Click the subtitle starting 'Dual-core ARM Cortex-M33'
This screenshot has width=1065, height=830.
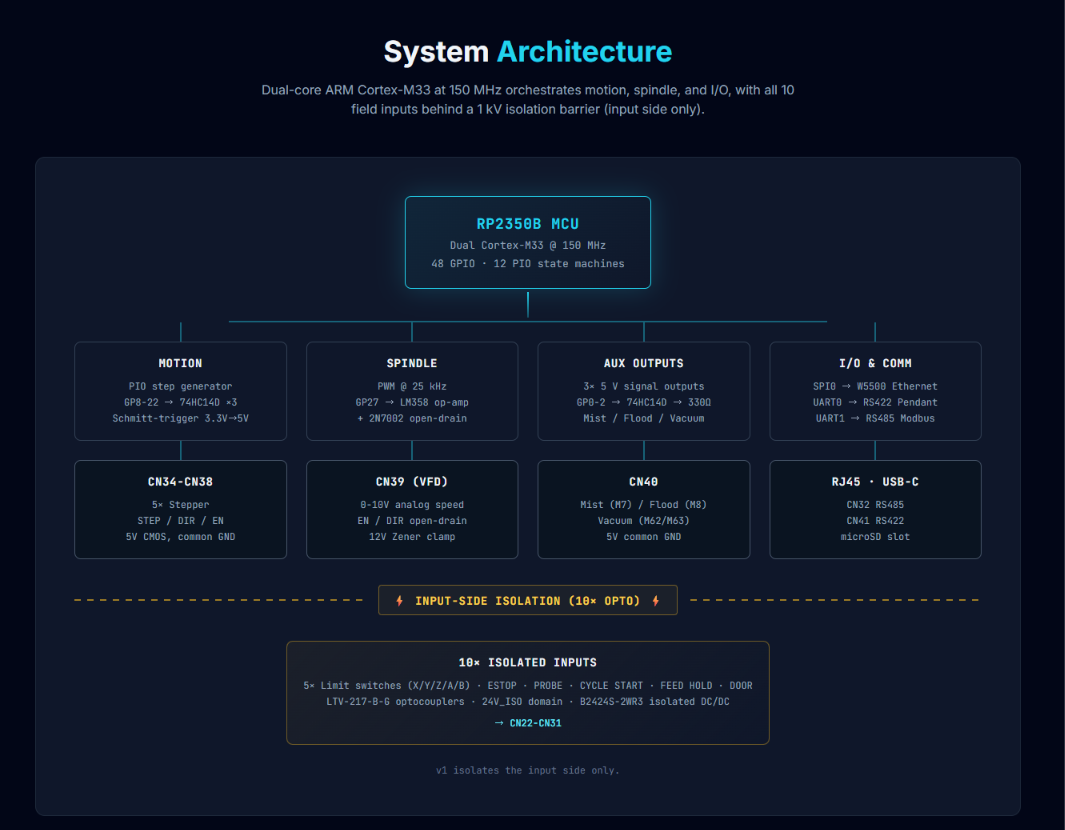[528, 99]
